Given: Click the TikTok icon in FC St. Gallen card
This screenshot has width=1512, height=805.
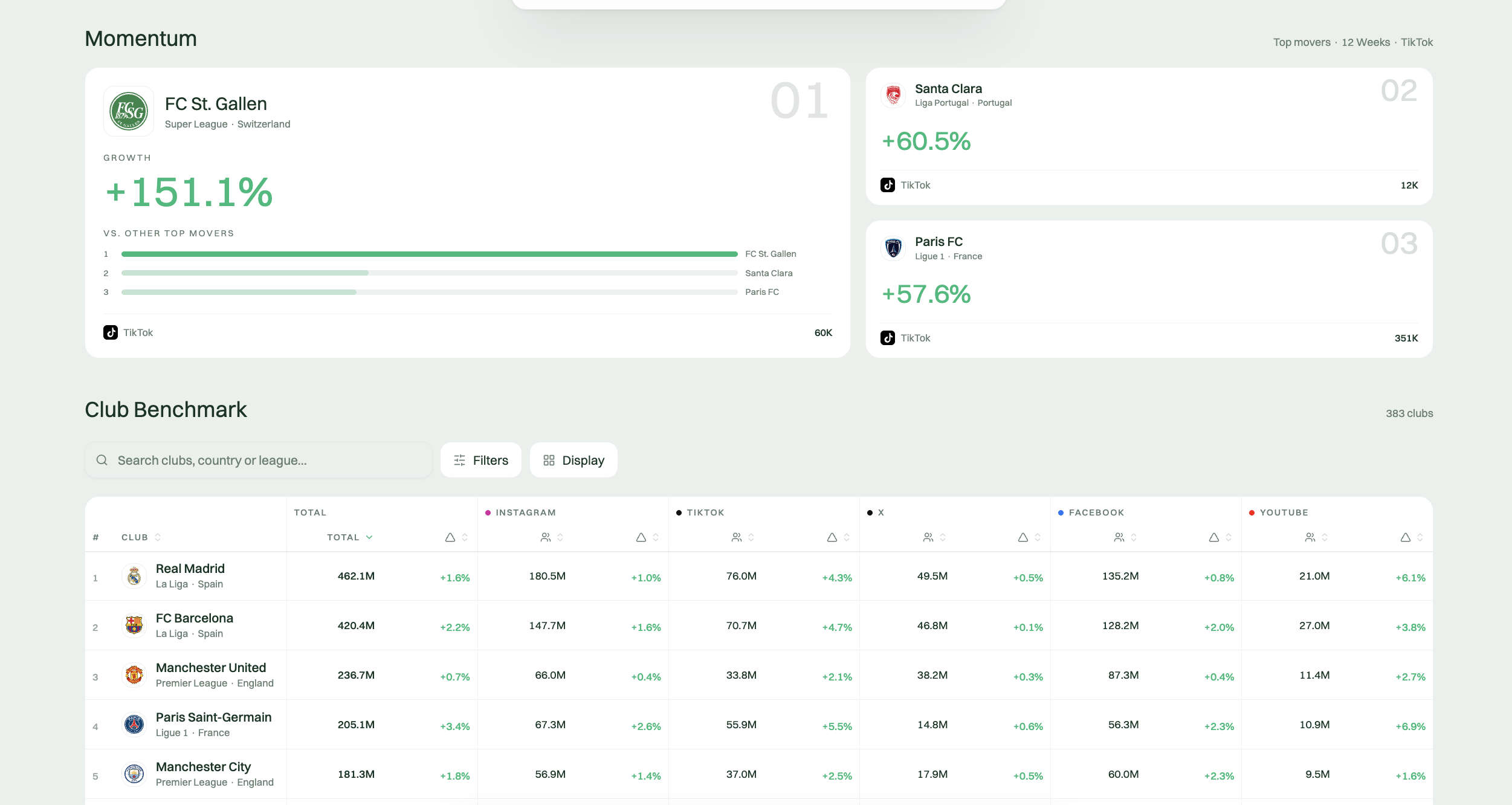Looking at the screenshot, I should point(111,332).
